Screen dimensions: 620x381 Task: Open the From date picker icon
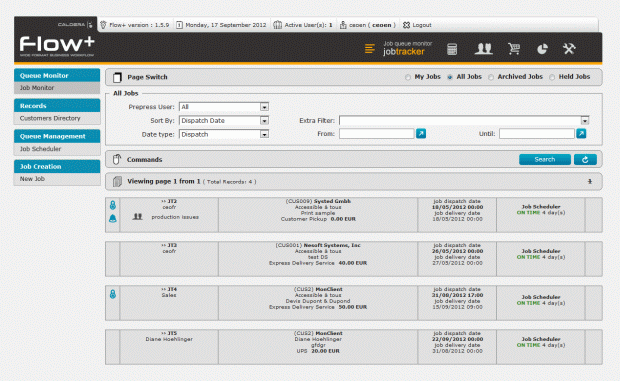tap(421, 134)
